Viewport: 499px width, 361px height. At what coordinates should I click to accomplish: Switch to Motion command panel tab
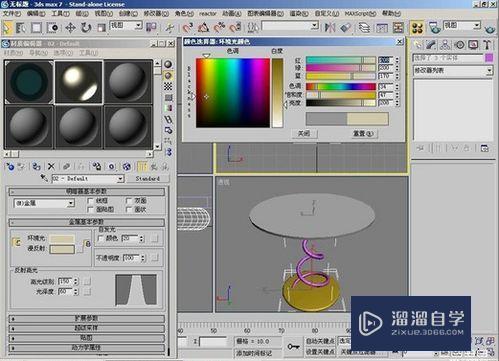click(x=459, y=45)
